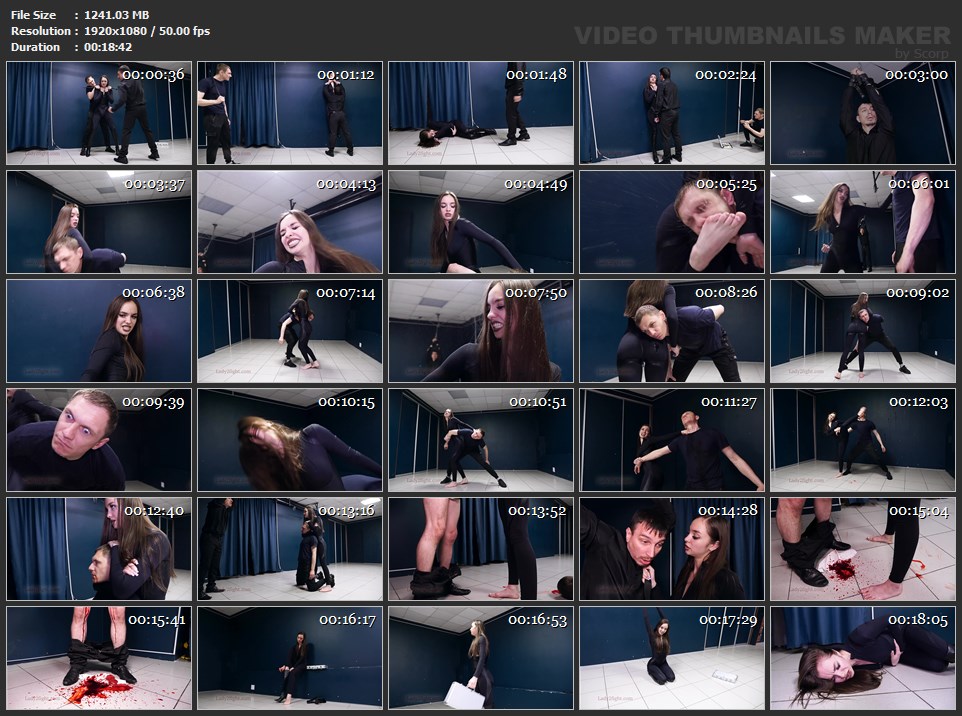Choose the thumbnail stamped 00:18:05
962x716 pixels.
pos(863,658)
